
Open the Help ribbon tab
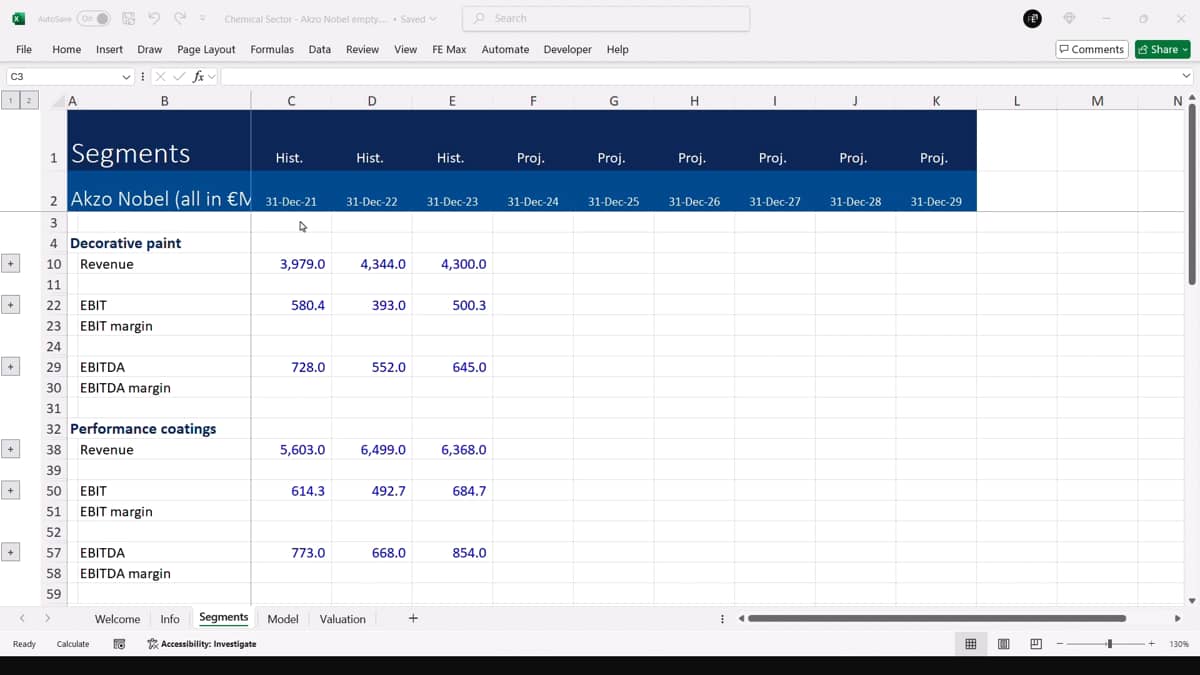coord(618,49)
